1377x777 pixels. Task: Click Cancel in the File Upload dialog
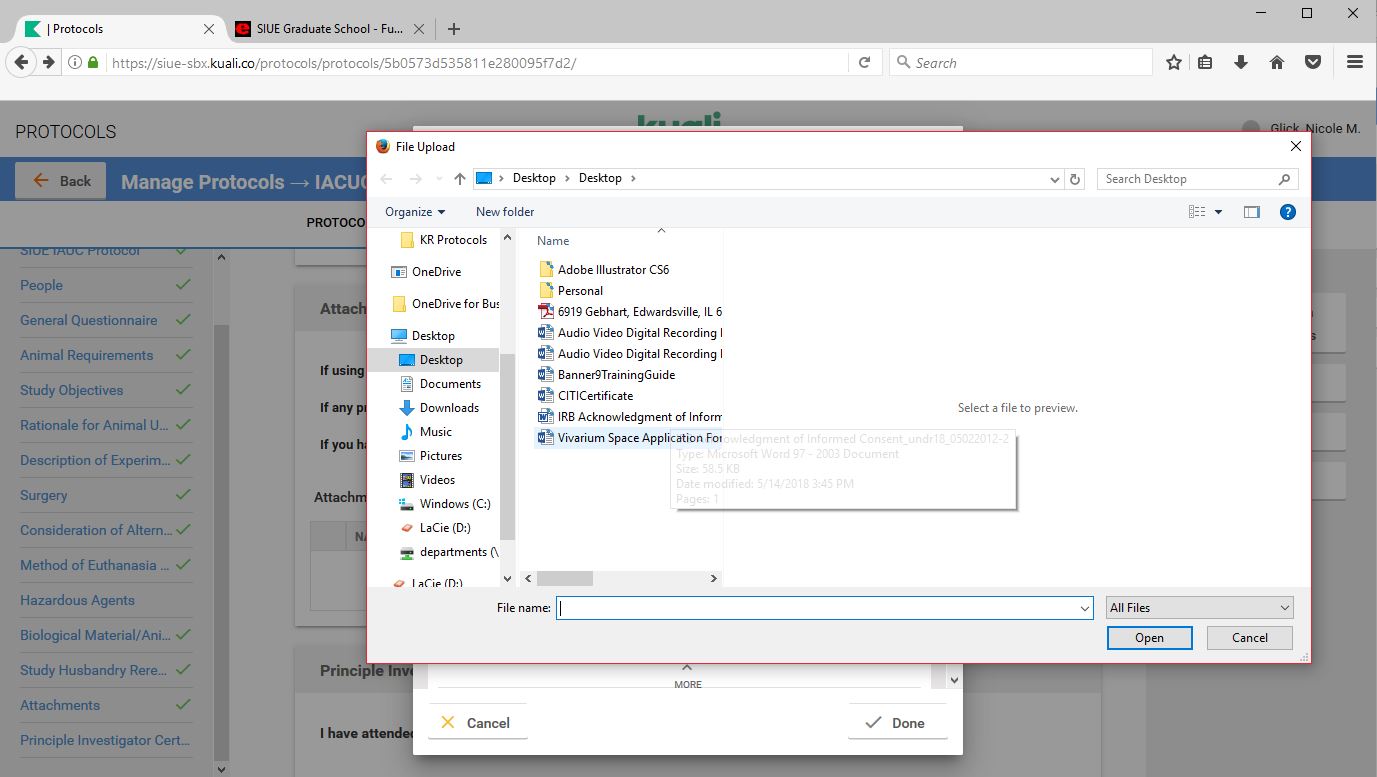1249,638
